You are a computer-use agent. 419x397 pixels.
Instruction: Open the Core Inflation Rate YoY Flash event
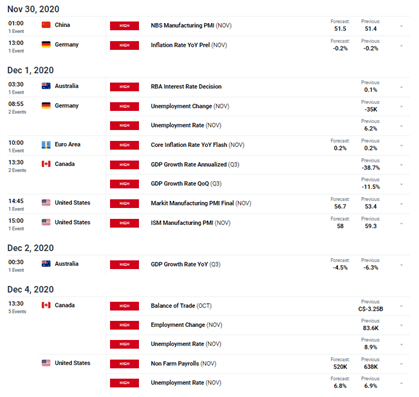(x=197, y=145)
